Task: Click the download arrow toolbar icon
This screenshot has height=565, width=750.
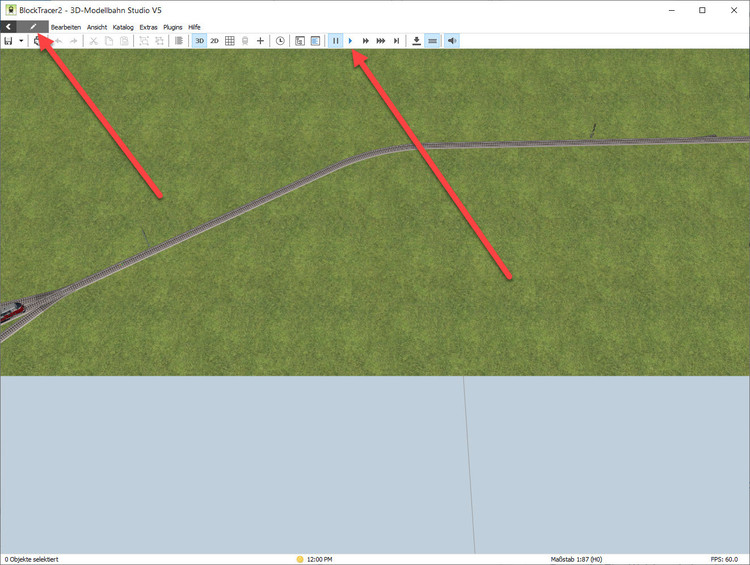Action: [417, 41]
